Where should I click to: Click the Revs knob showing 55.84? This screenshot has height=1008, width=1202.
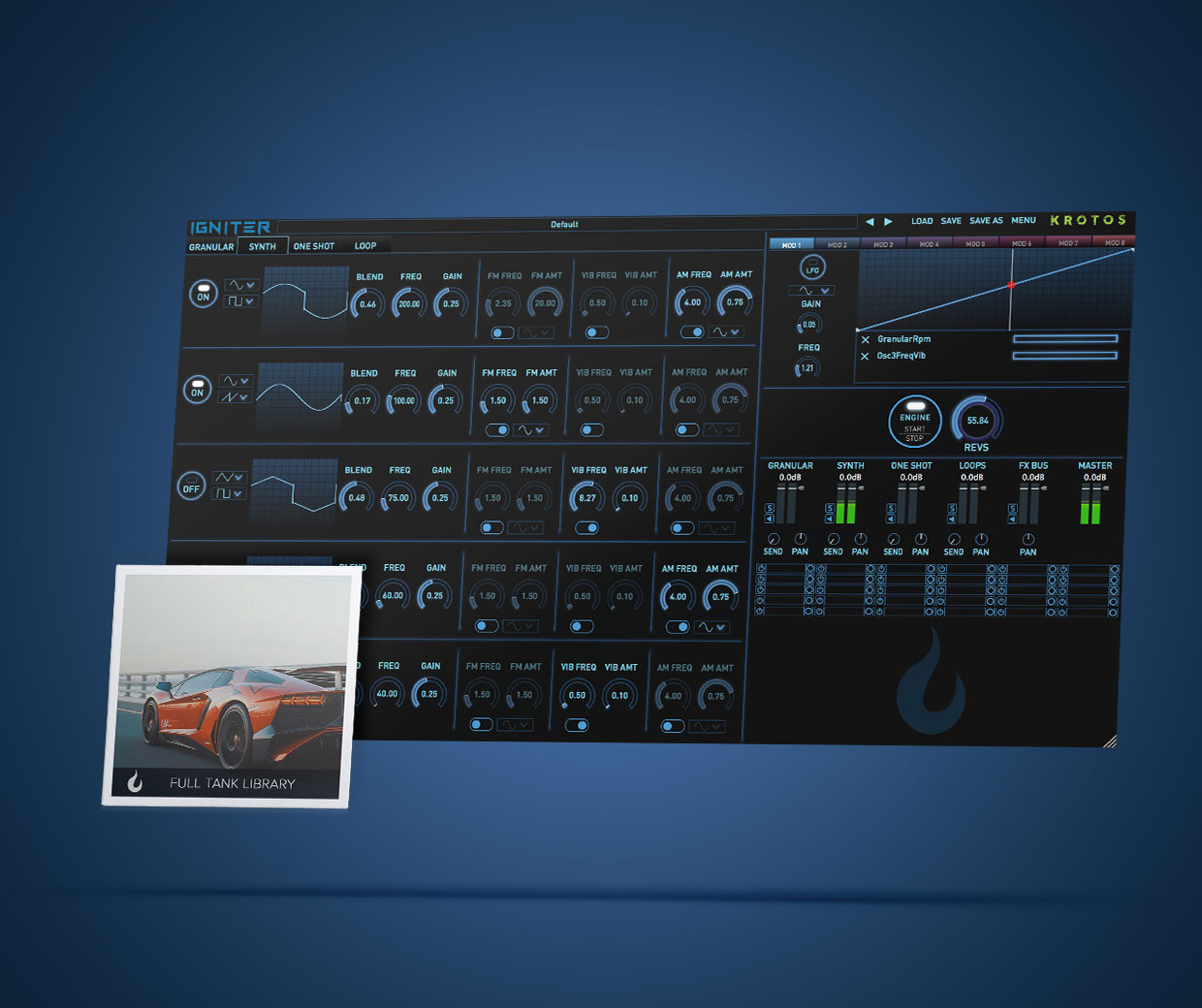click(x=977, y=421)
